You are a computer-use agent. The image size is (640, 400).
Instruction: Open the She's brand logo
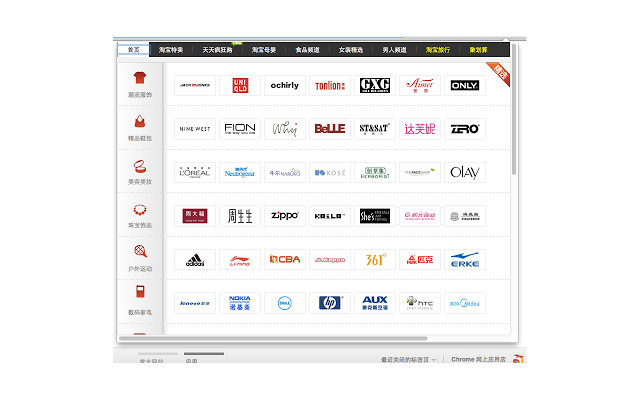coord(375,216)
